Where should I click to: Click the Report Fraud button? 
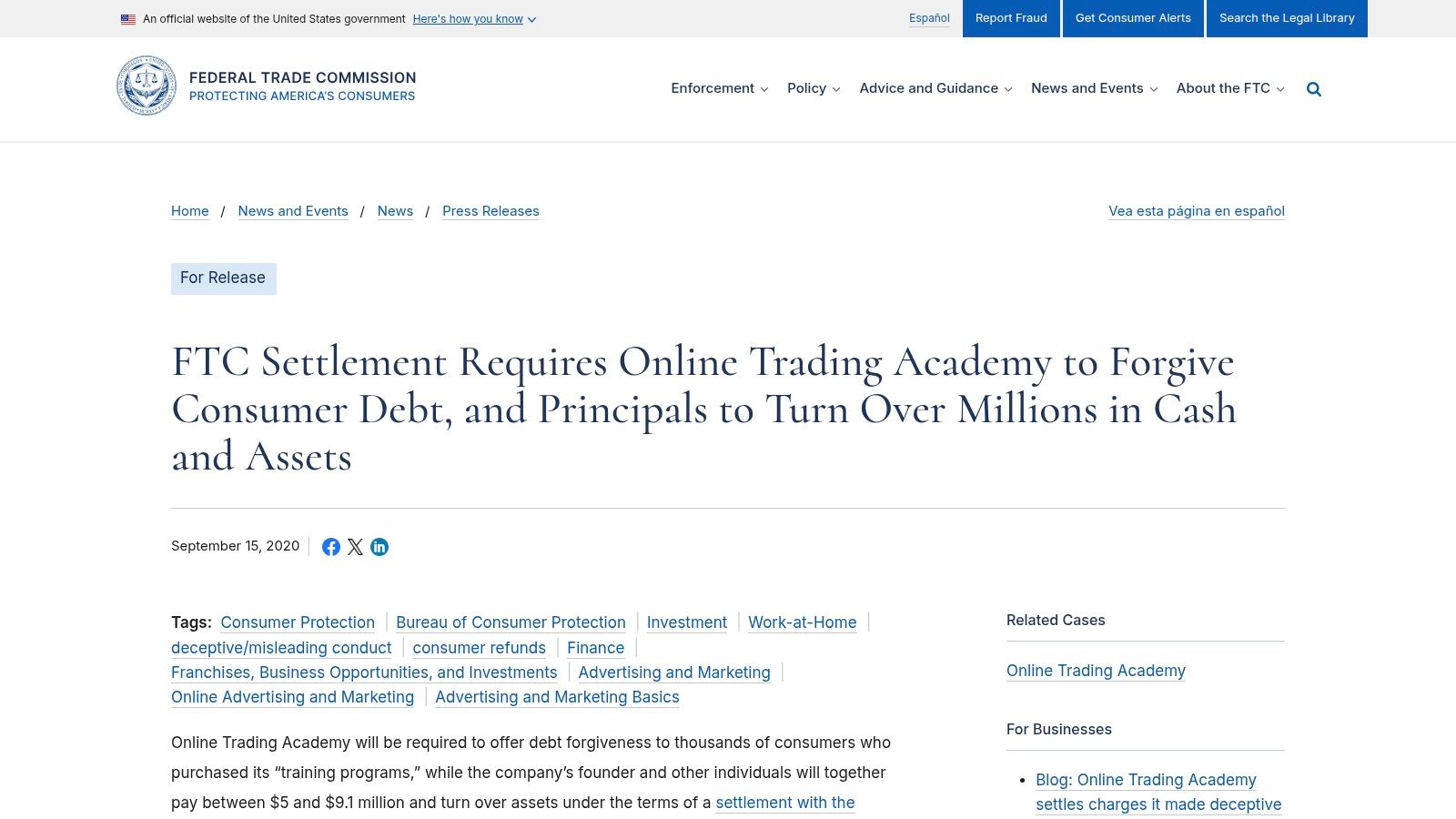[x=1011, y=18]
